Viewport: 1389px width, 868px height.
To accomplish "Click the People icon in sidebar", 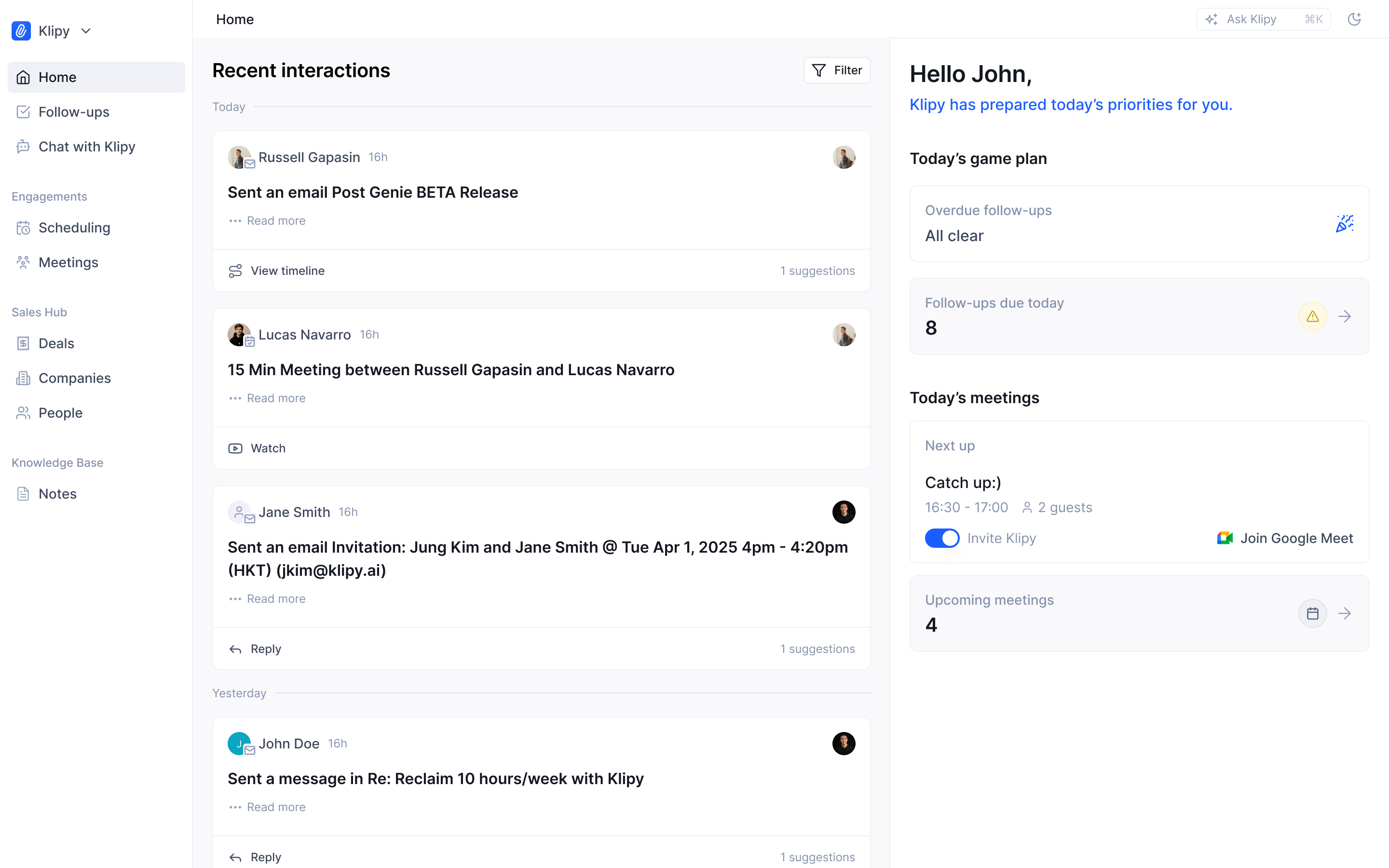I will coord(23,413).
